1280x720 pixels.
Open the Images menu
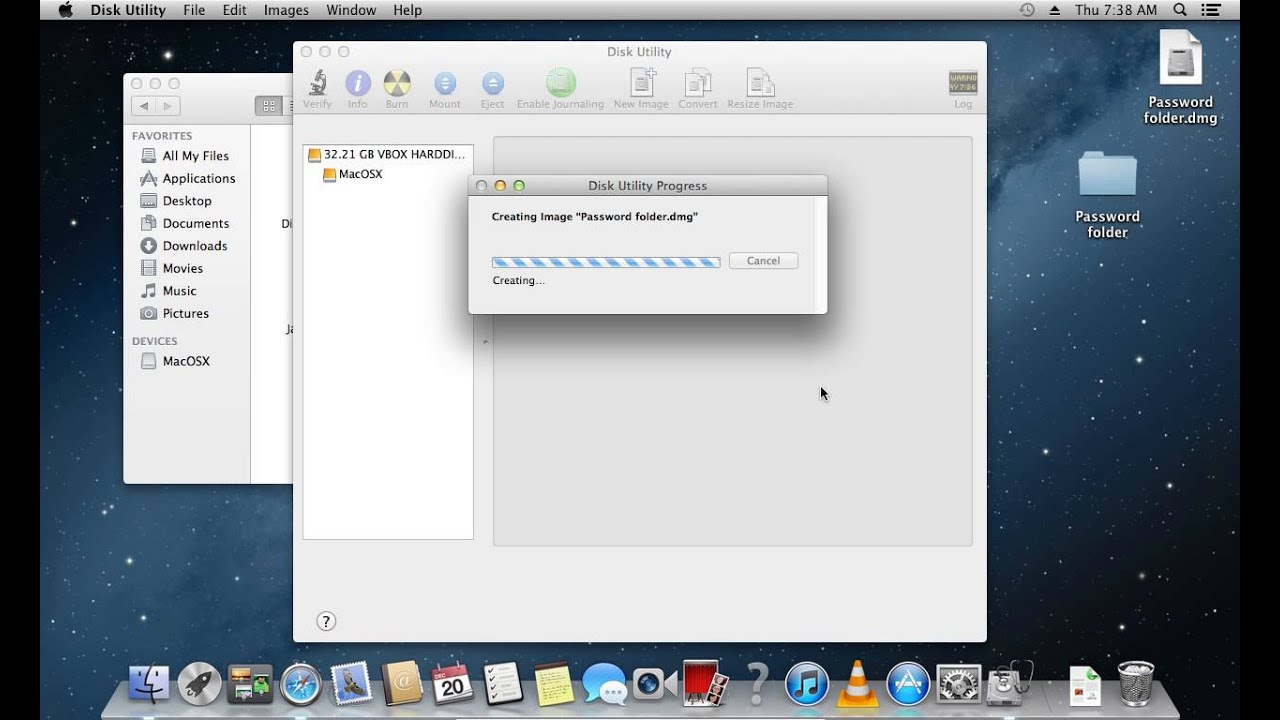(x=286, y=10)
